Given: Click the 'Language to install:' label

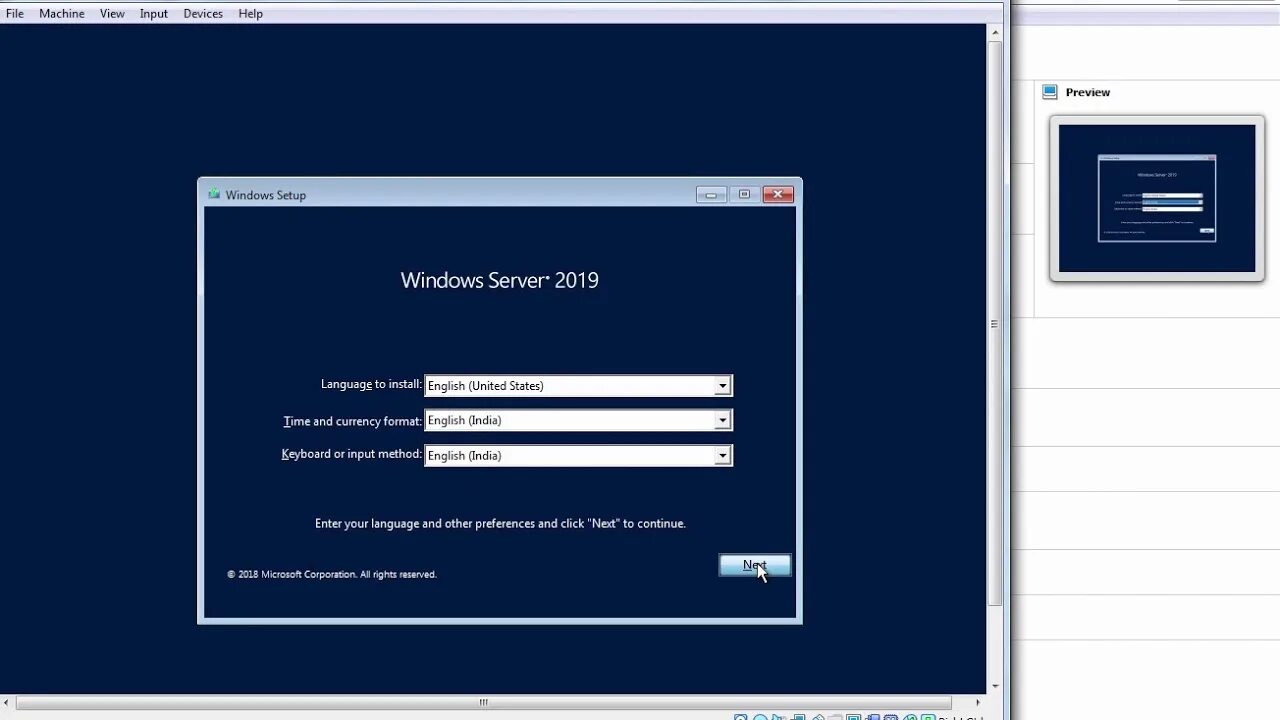Looking at the screenshot, I should pyautogui.click(x=371, y=384).
